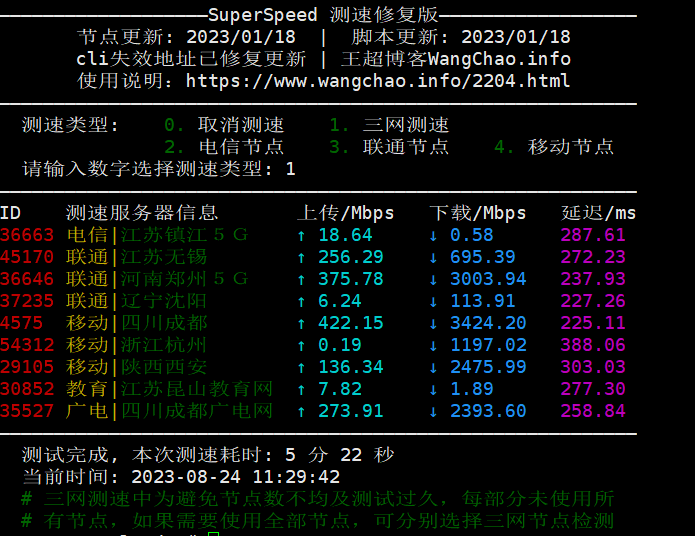Click the 3003.94 download speed value
This screenshot has width=695, height=536.
tap(488, 279)
